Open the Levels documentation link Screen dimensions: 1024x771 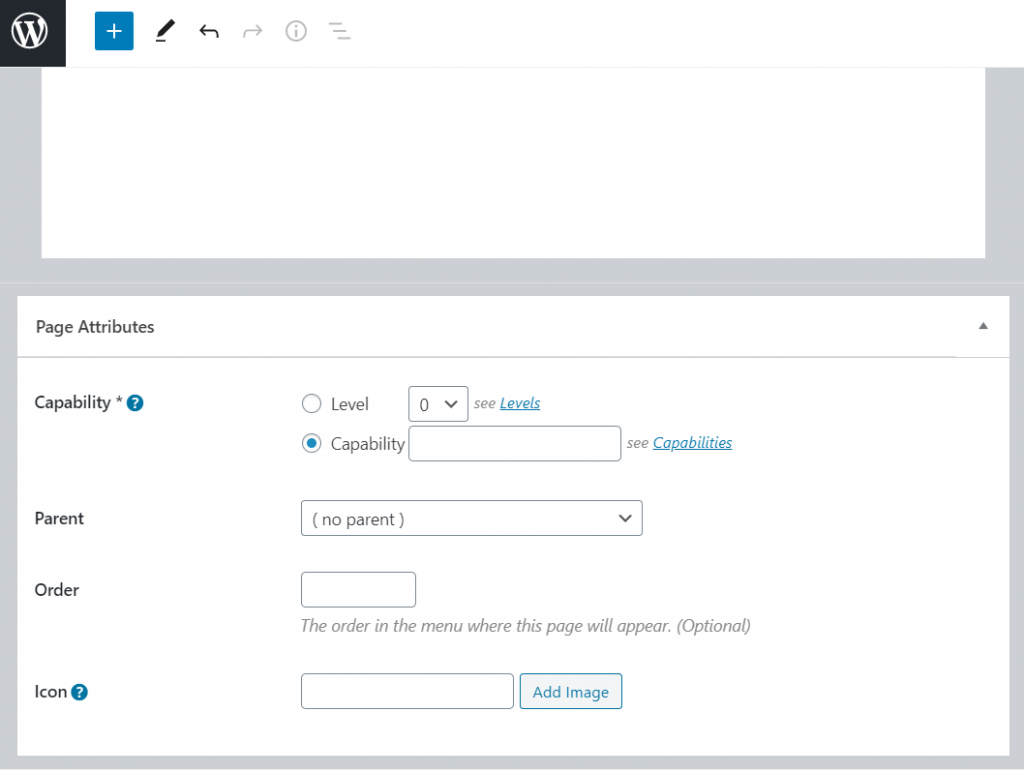click(520, 402)
